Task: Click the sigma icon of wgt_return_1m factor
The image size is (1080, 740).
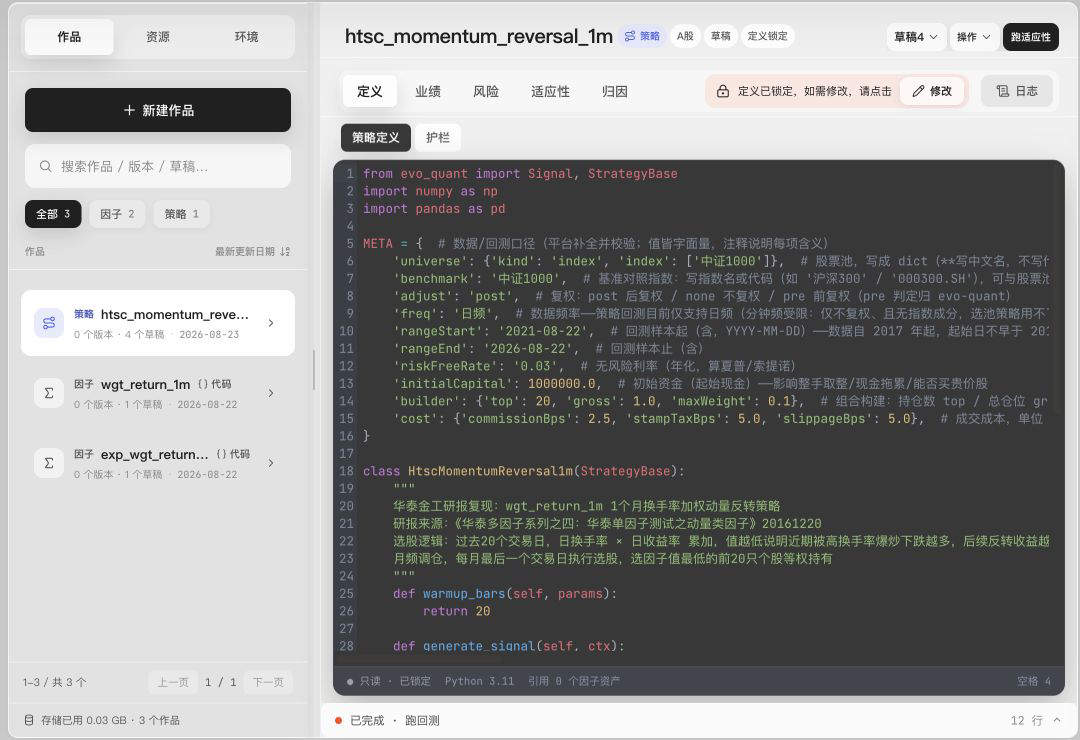Action: point(49,393)
